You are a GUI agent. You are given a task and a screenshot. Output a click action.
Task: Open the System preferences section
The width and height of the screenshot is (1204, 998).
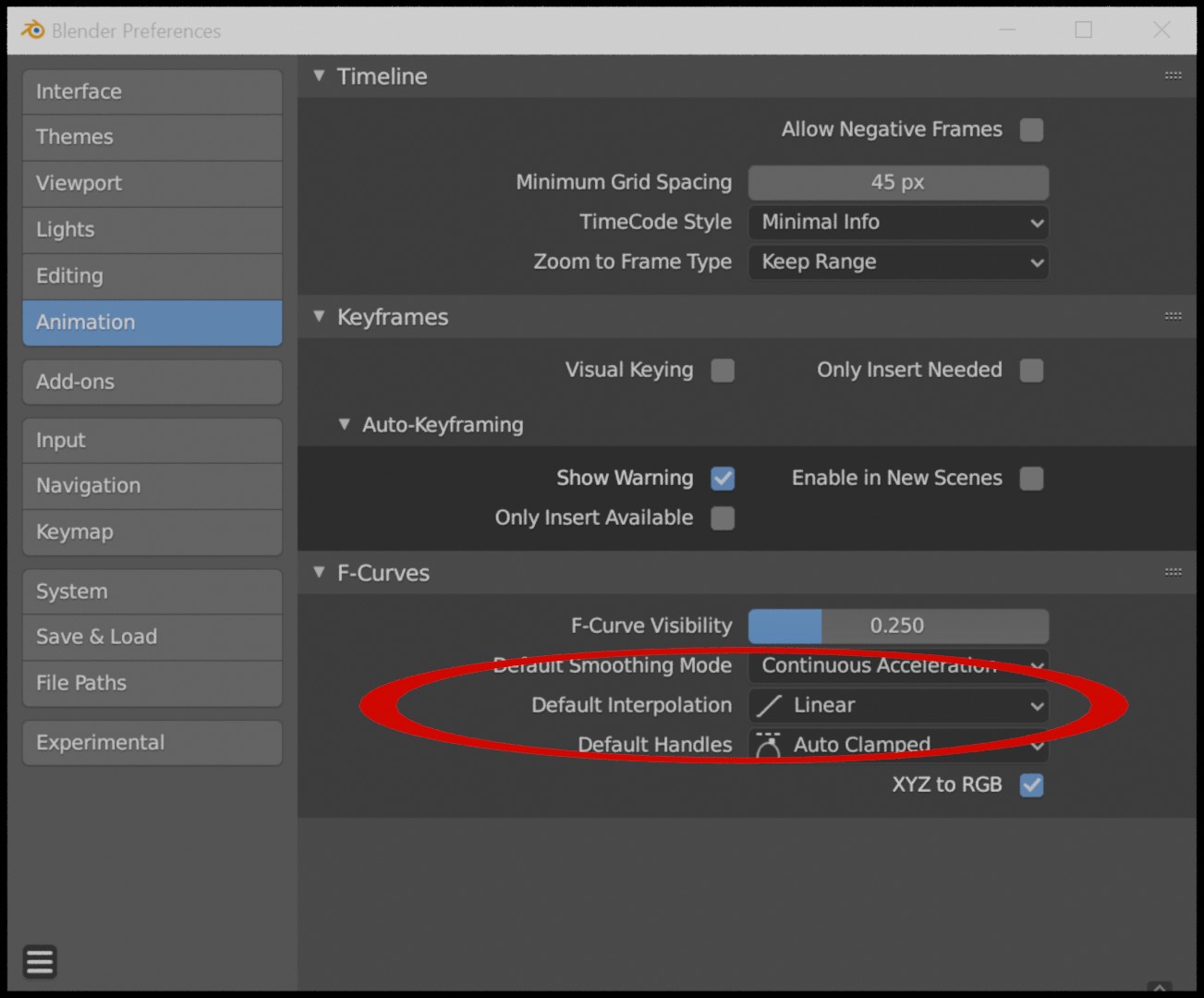[x=152, y=590]
